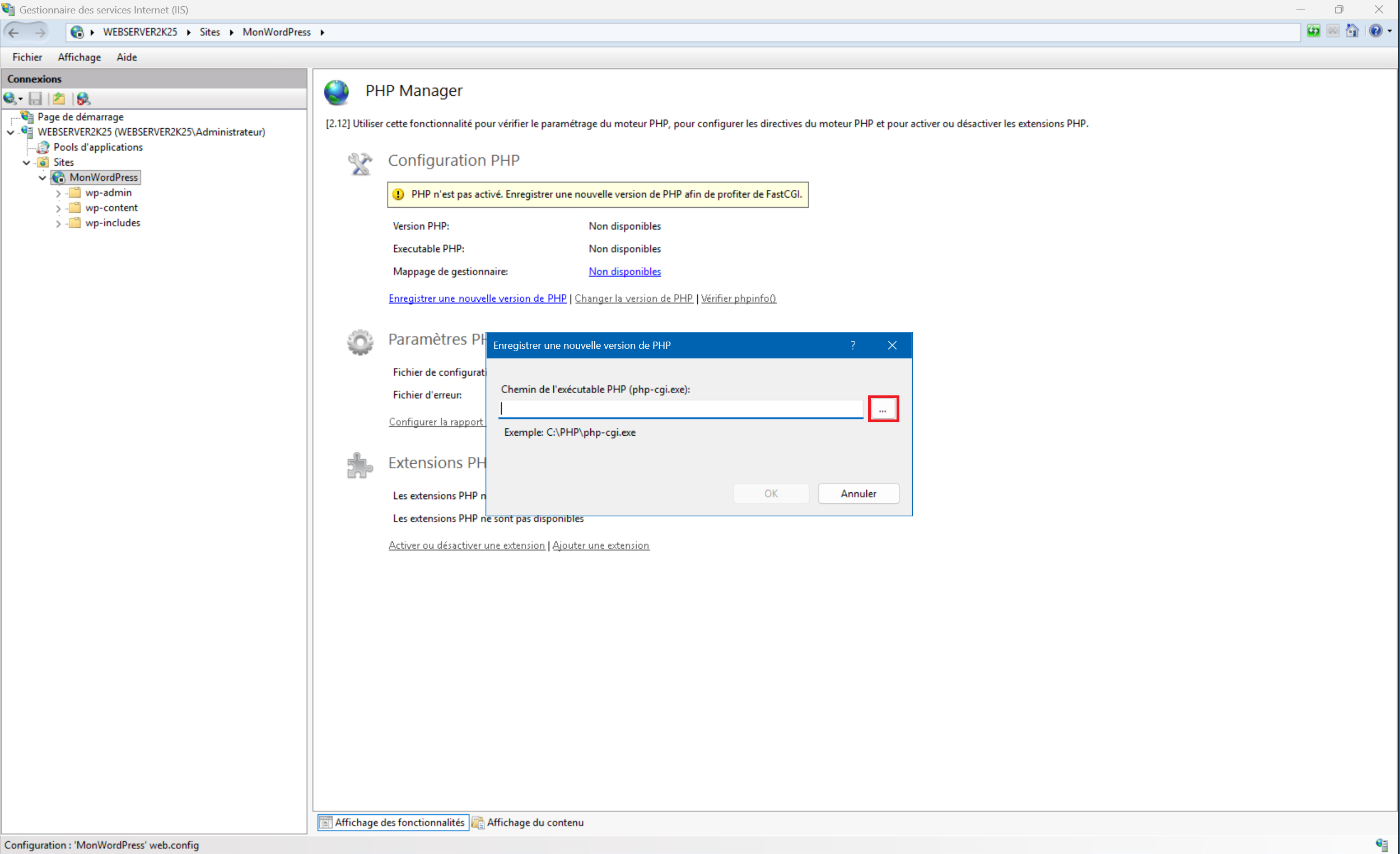Screen dimensions: 1400x854
Task: Open the Fichier menu
Action: (x=27, y=57)
